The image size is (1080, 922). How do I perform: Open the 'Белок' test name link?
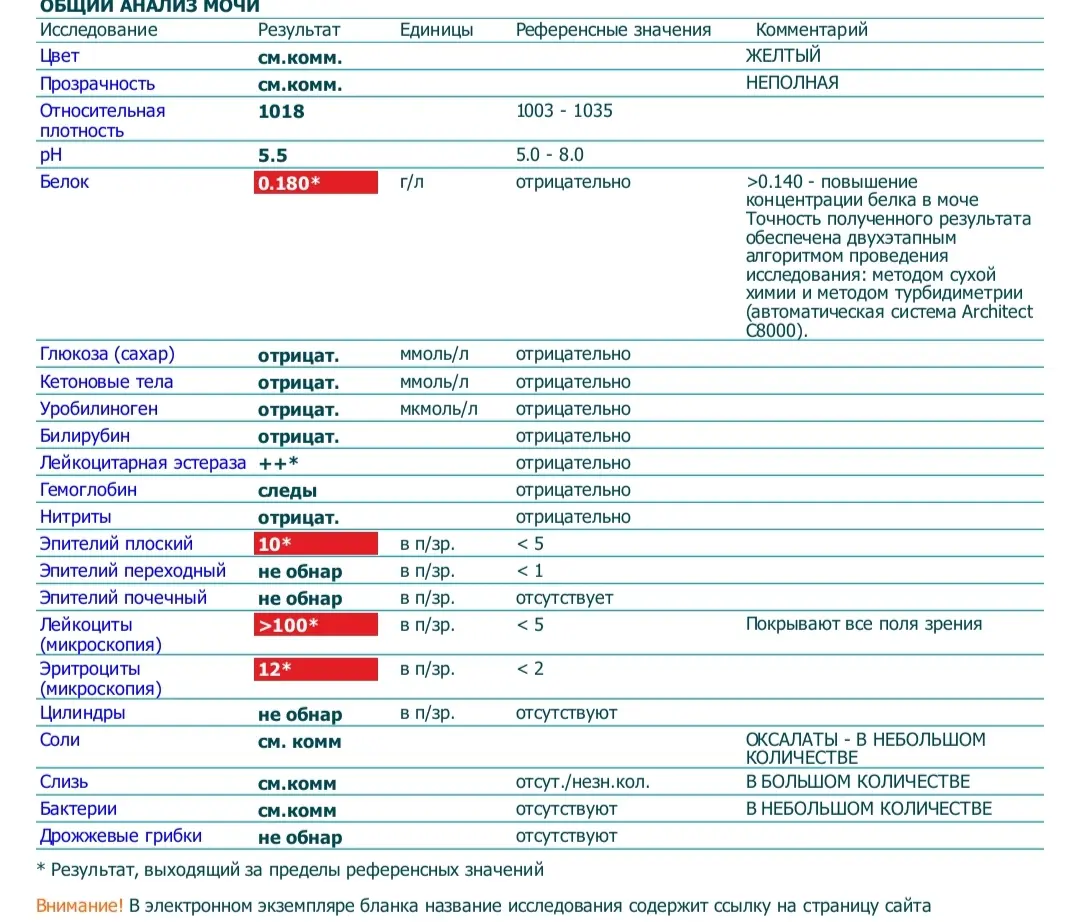pyautogui.click(x=64, y=182)
